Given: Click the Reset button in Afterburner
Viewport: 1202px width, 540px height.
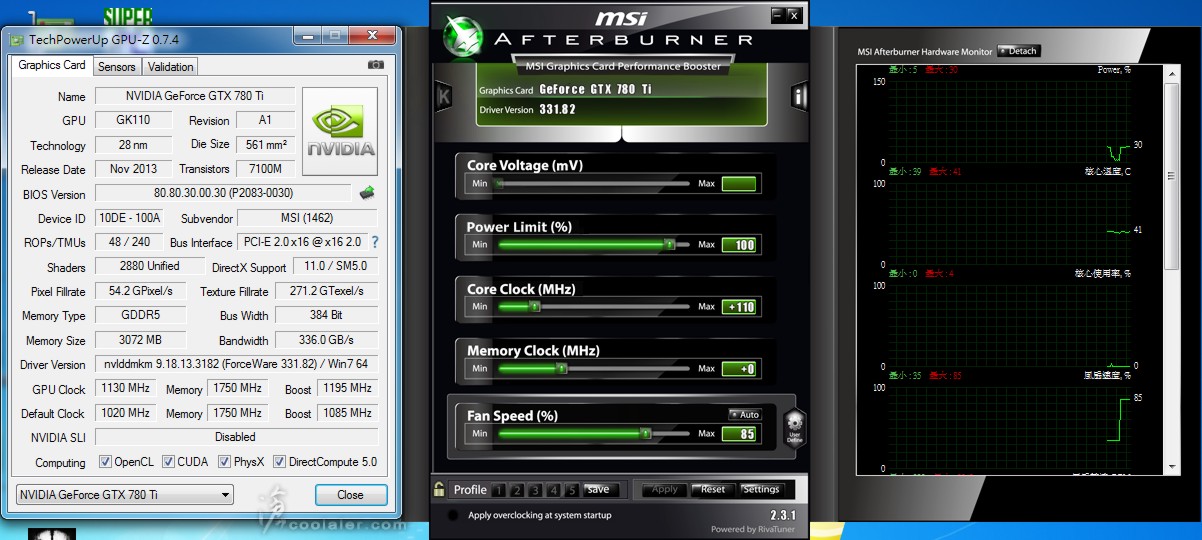Looking at the screenshot, I should [x=712, y=490].
